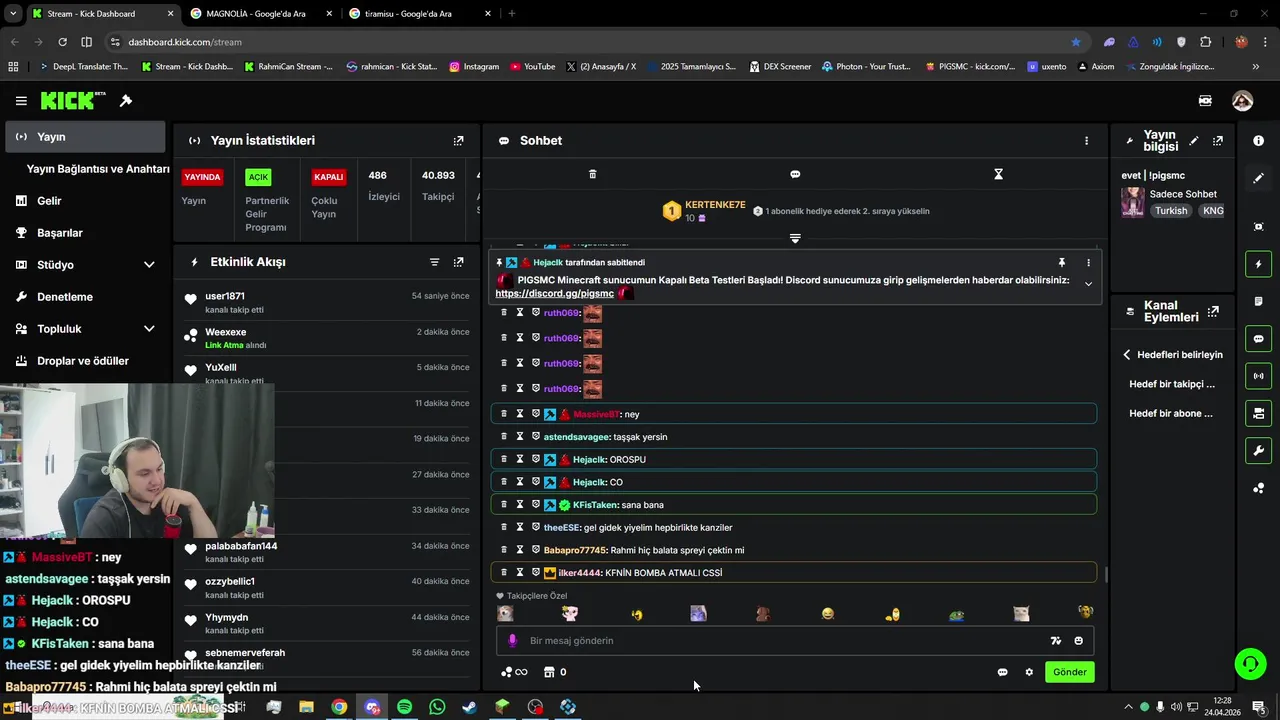The height and width of the screenshot is (720, 1280).
Task: Timeout theeESE using the hourglass icon
Action: [520, 527]
